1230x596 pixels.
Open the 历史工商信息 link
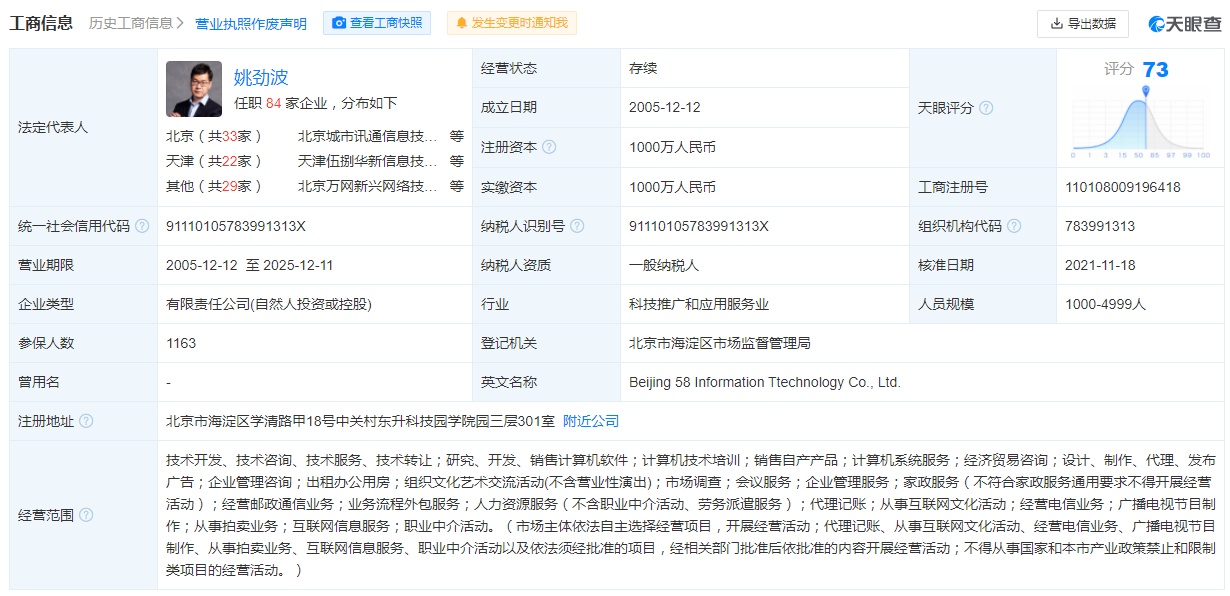tap(130, 23)
